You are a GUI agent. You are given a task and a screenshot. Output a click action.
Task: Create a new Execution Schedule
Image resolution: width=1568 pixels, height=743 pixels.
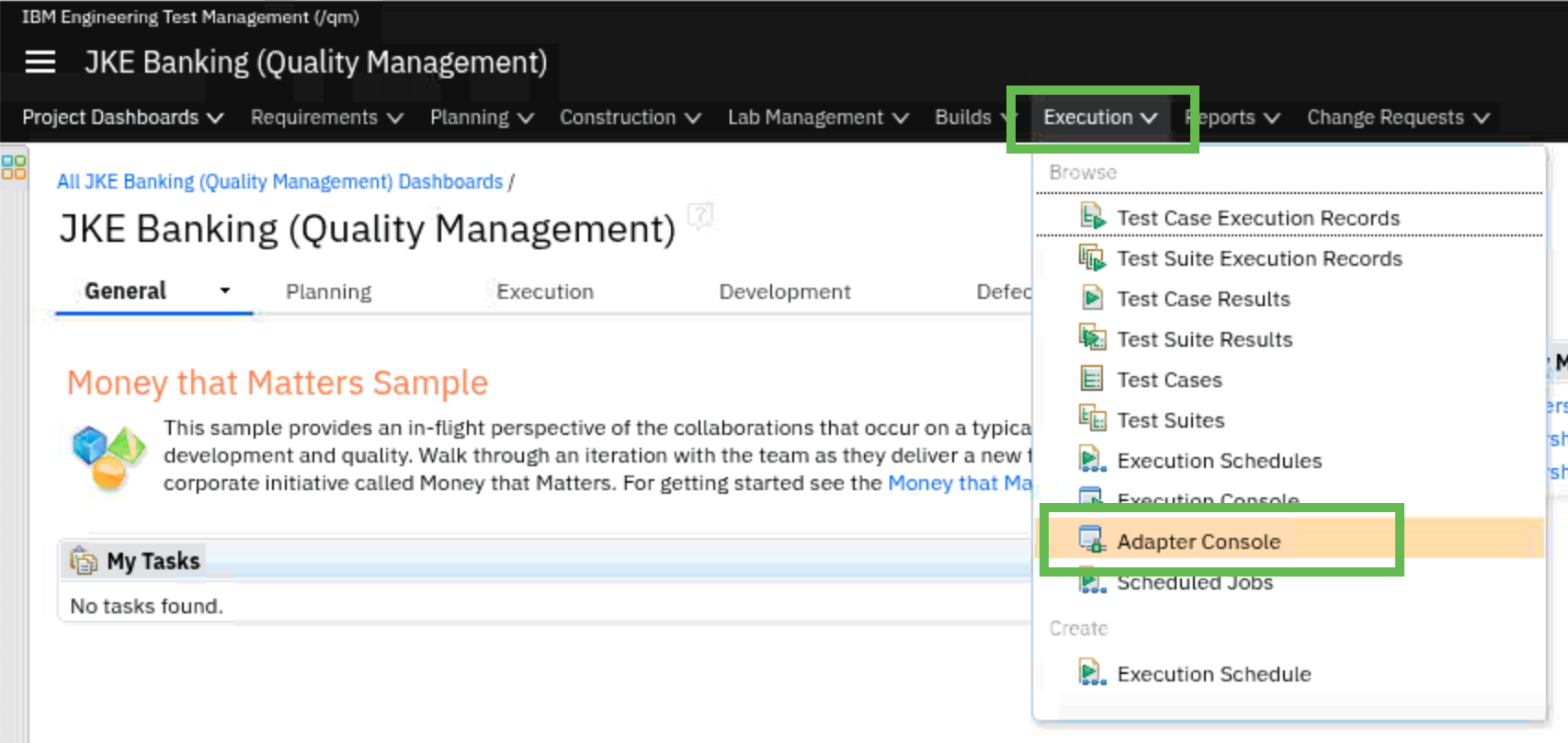coord(1213,674)
